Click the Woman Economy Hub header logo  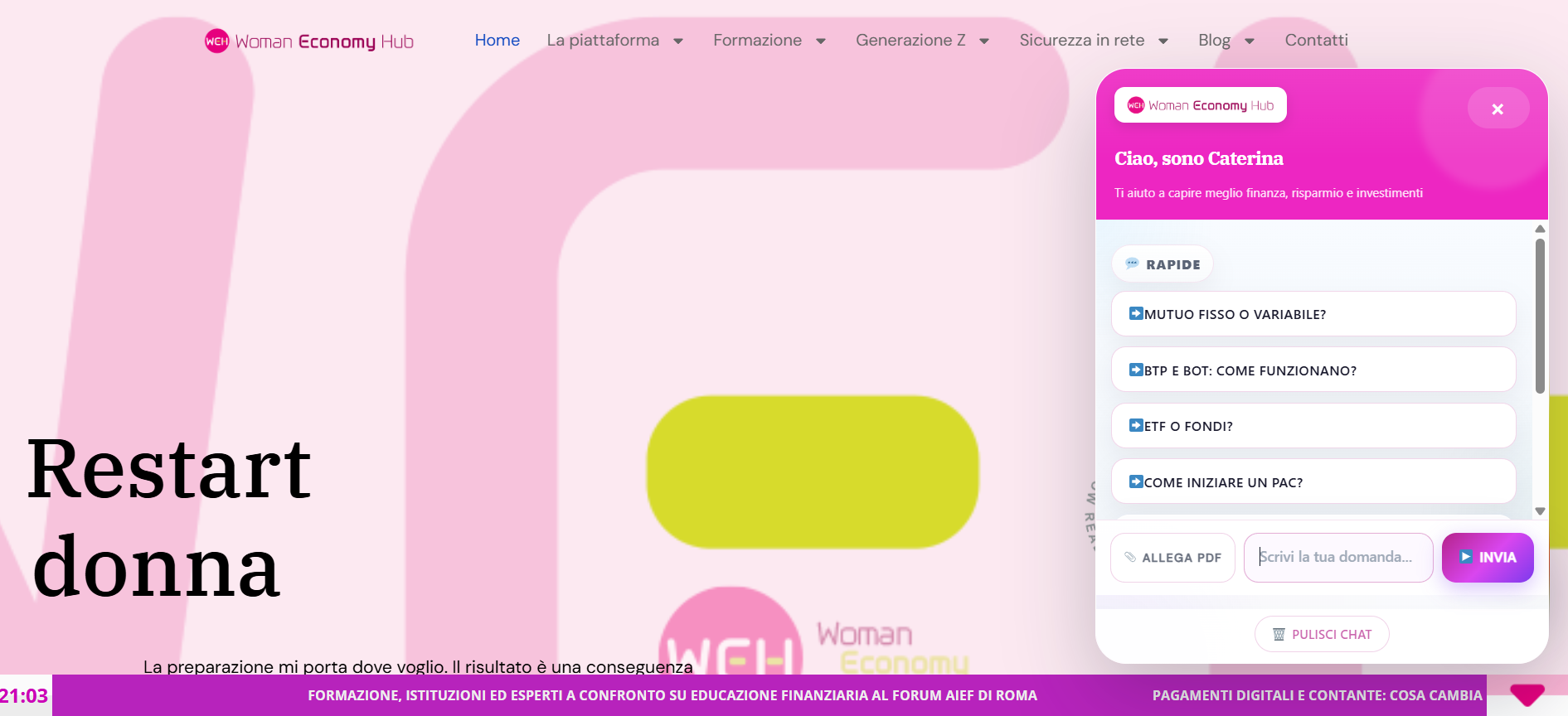tap(308, 41)
